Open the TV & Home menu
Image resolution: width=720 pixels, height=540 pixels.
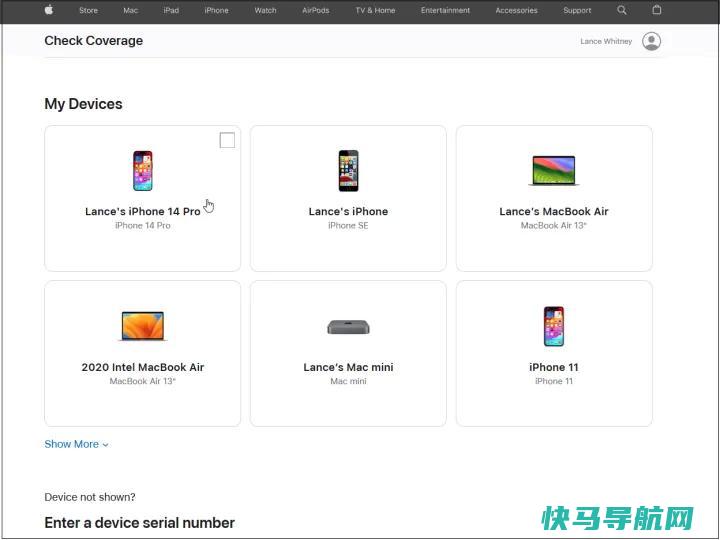pyautogui.click(x=375, y=10)
